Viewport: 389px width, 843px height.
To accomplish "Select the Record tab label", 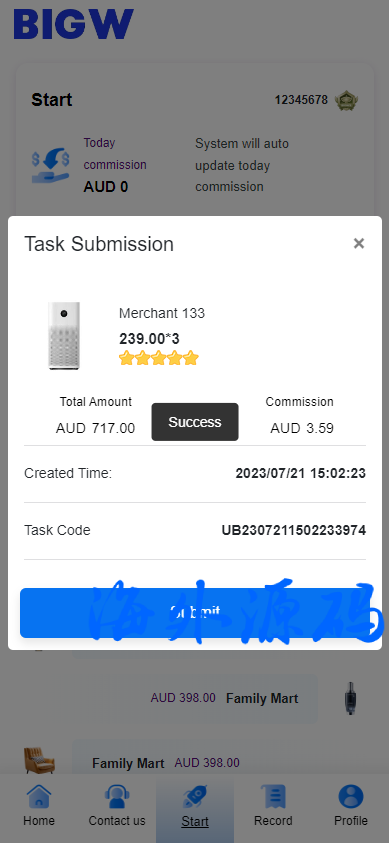I will coord(273,821).
